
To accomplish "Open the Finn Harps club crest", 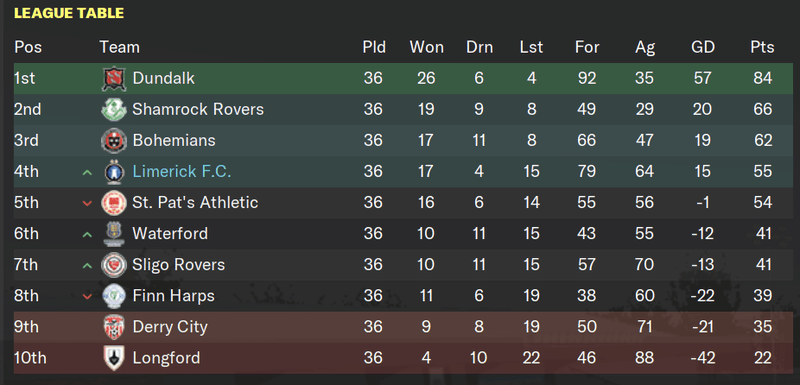I will point(114,296).
